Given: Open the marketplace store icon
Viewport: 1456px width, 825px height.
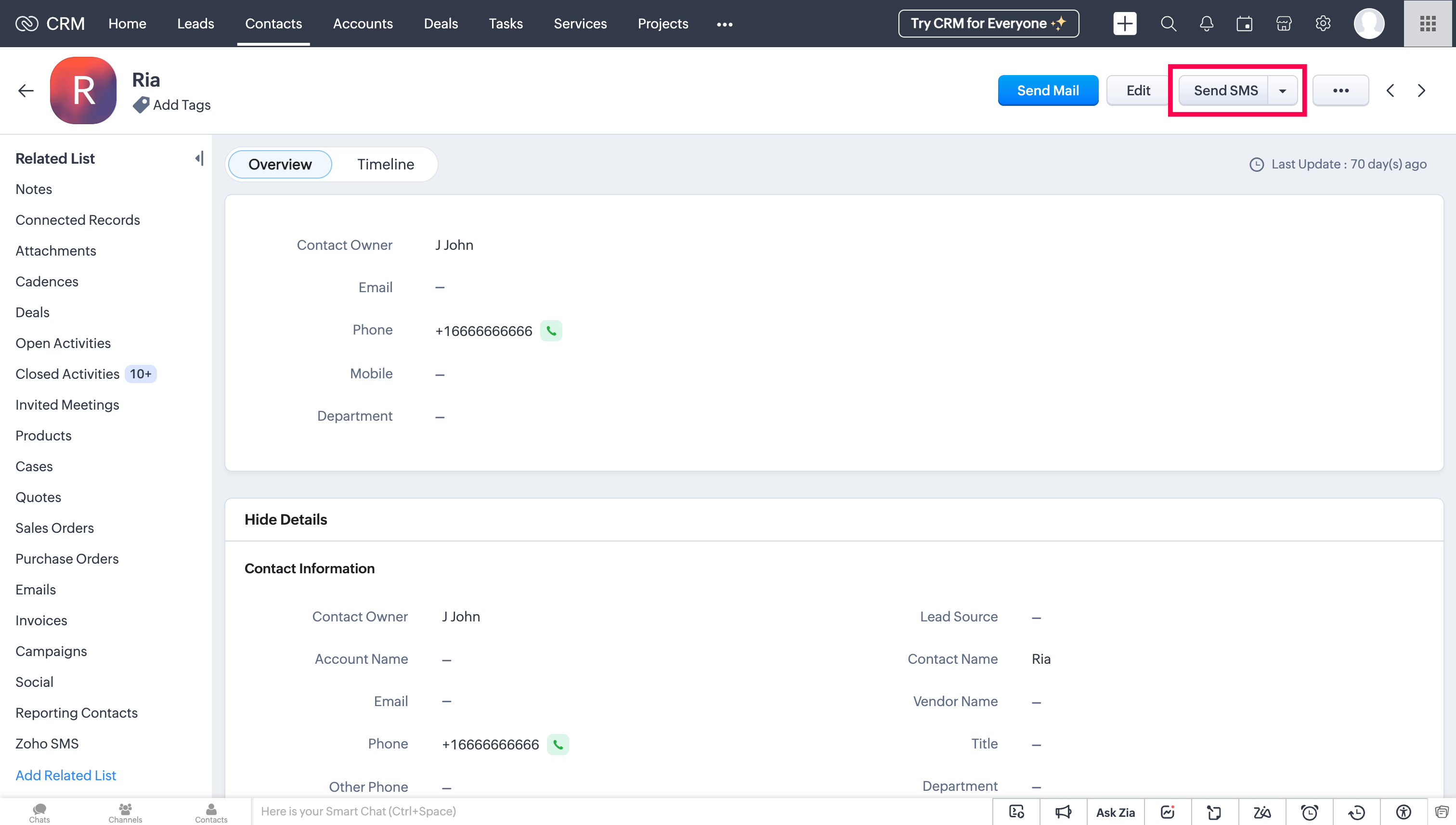Looking at the screenshot, I should [x=1284, y=24].
